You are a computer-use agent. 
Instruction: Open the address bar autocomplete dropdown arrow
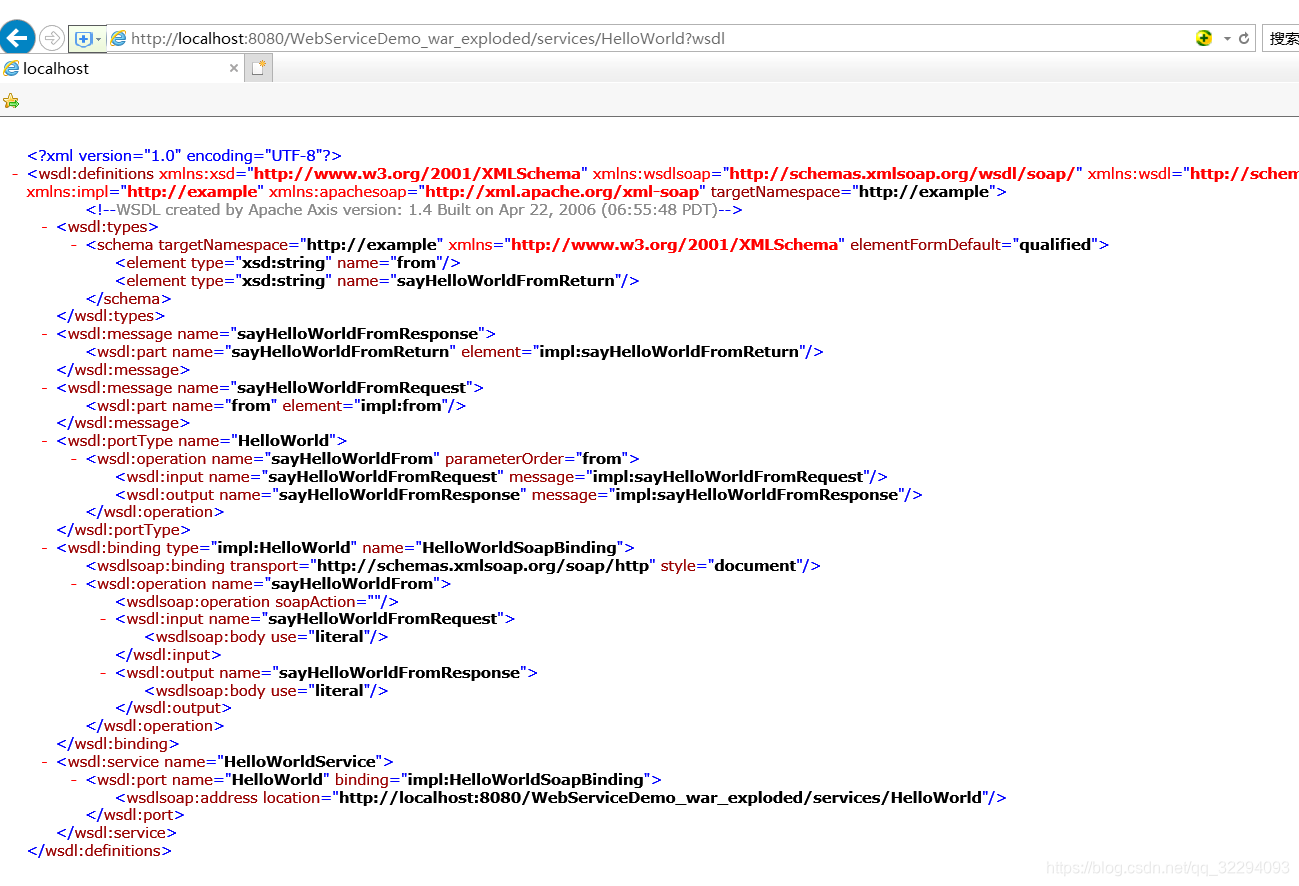(1227, 39)
